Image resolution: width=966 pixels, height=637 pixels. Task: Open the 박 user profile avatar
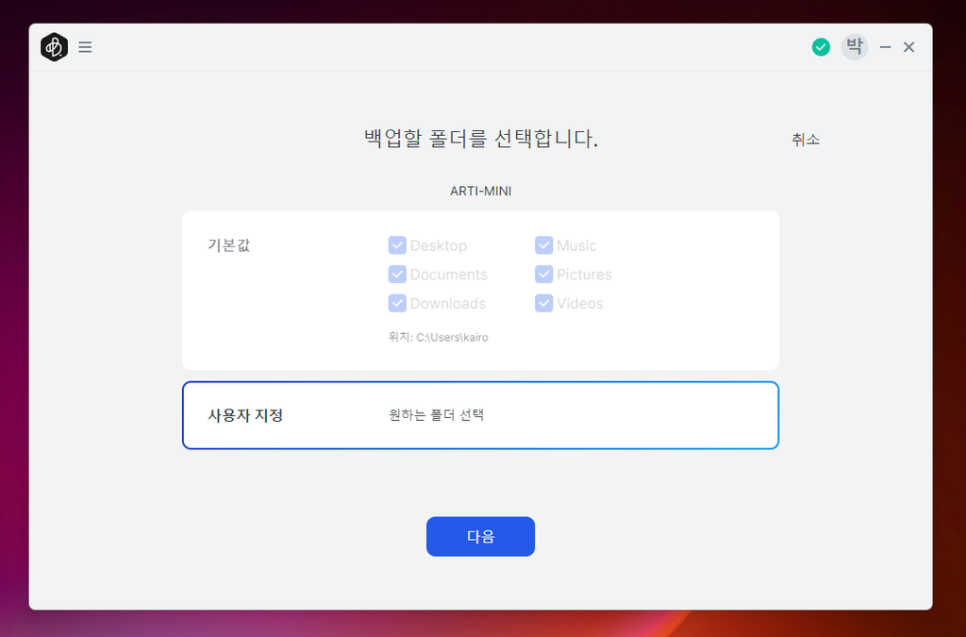click(x=854, y=47)
